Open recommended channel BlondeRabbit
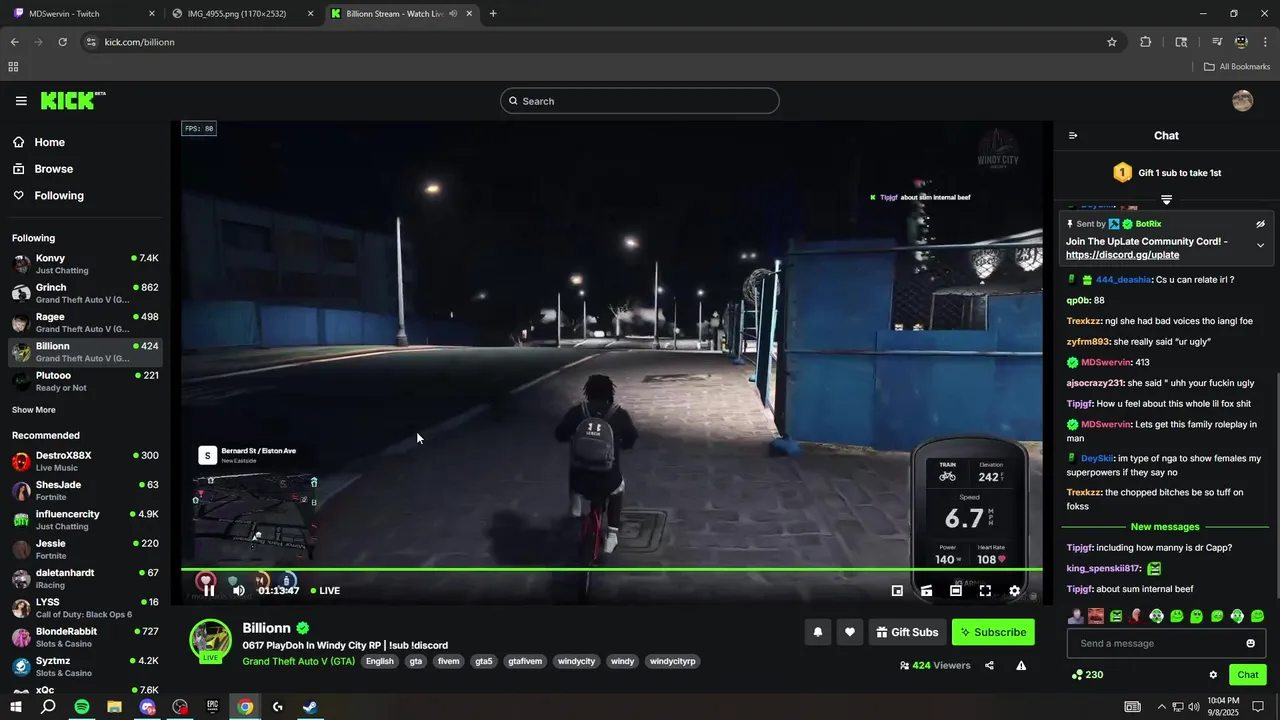 point(85,637)
